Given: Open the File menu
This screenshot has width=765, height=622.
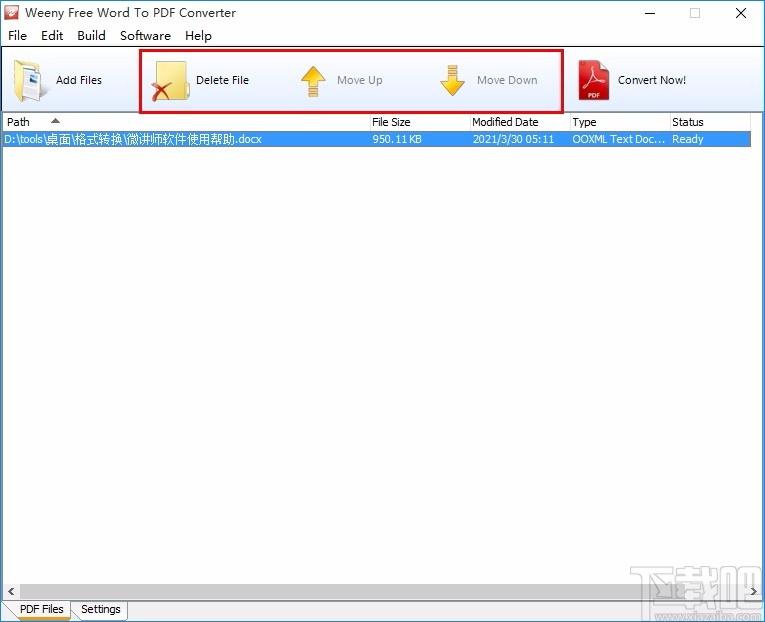Looking at the screenshot, I should tap(18, 36).
